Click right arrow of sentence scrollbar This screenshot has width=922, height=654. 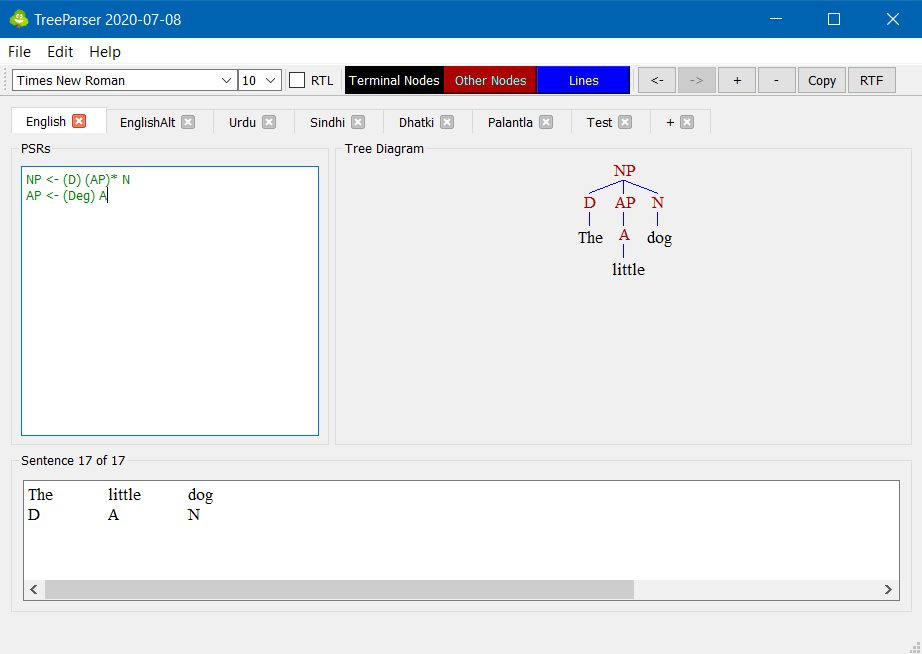(x=889, y=590)
